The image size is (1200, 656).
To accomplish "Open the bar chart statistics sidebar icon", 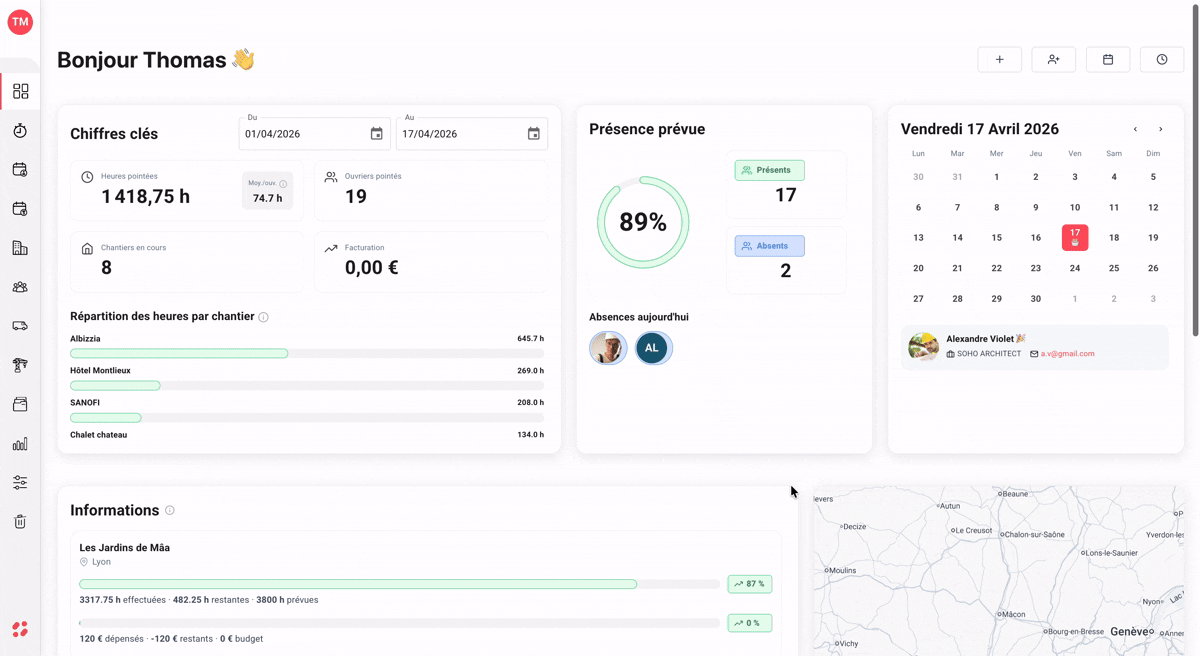I will tap(20, 444).
